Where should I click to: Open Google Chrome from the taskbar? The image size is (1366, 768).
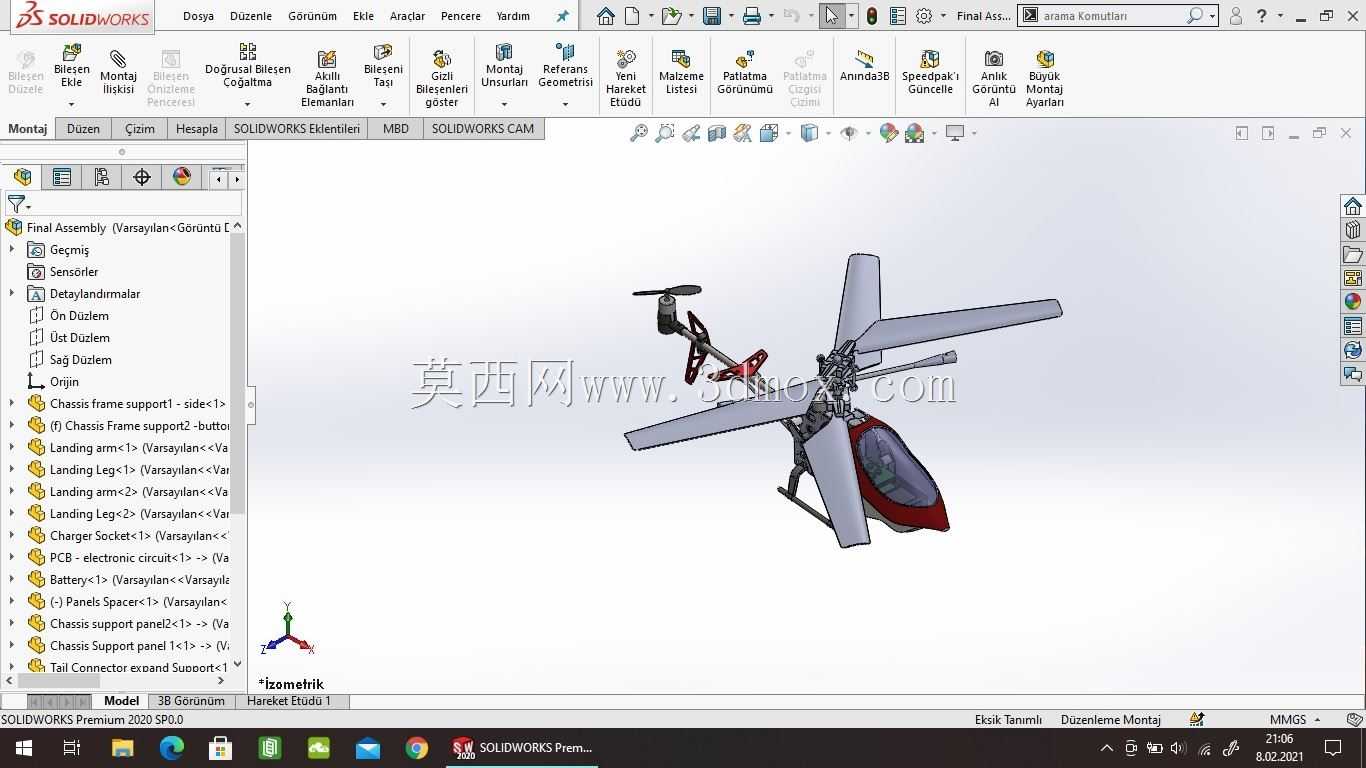point(417,747)
